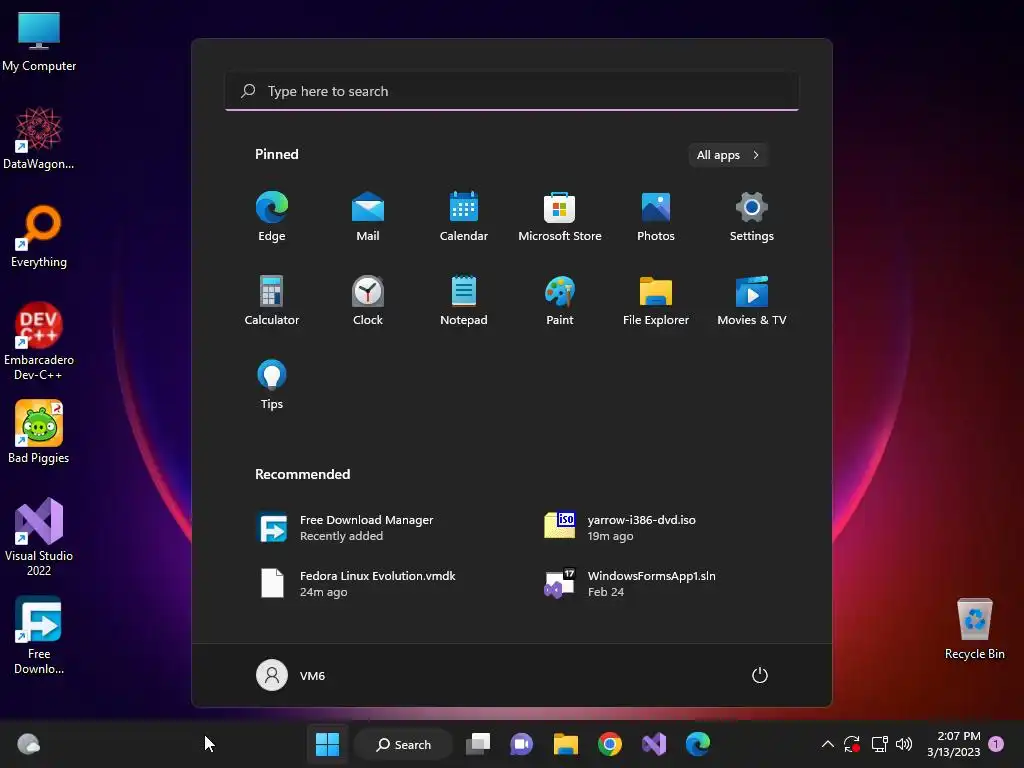Open the Clock app
Image resolution: width=1024 pixels, height=768 pixels.
coord(368,300)
